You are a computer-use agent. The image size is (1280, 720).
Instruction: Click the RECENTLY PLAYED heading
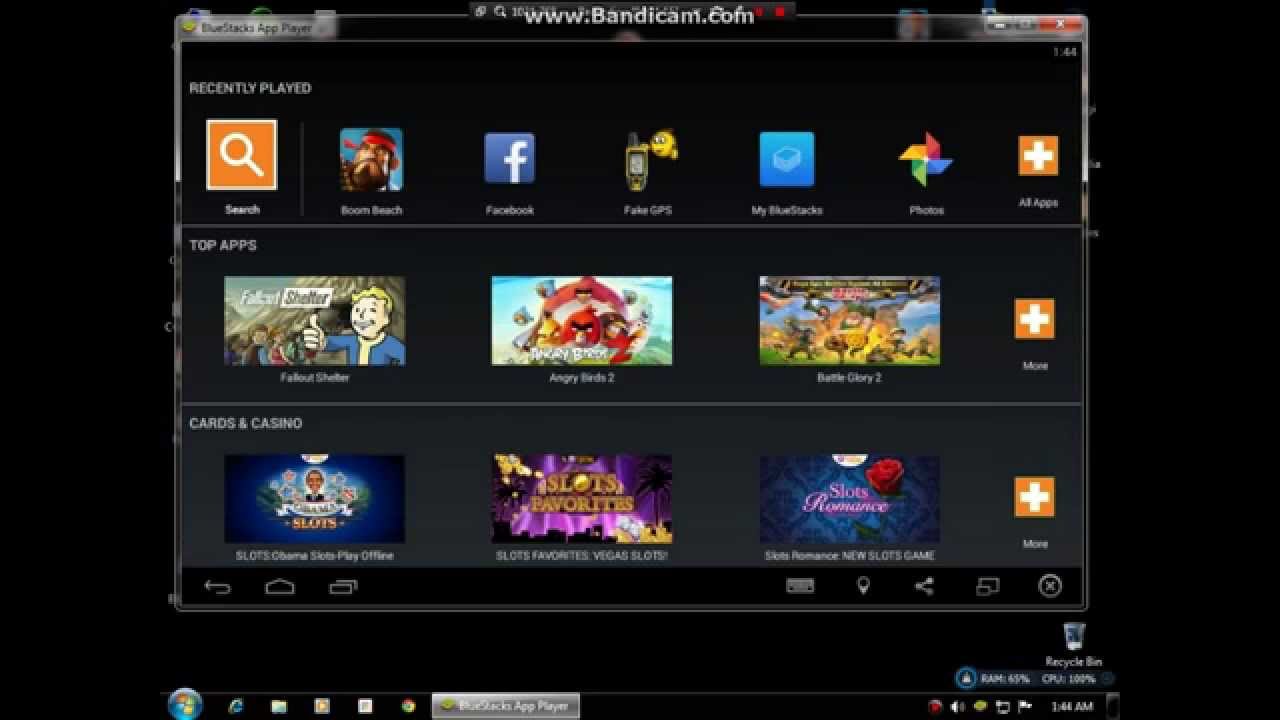(x=250, y=88)
